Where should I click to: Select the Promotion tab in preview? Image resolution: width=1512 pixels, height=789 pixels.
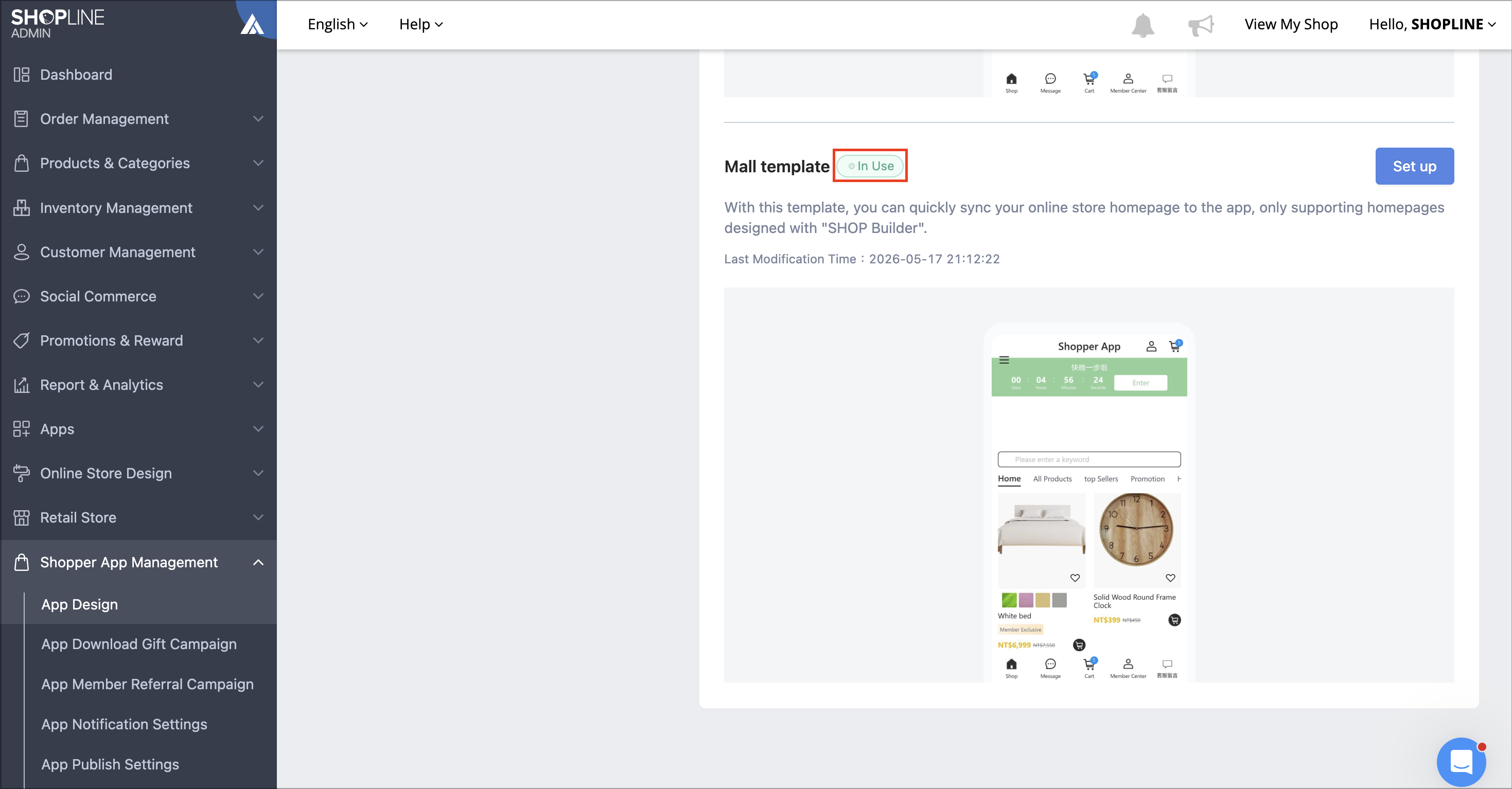pyautogui.click(x=1147, y=479)
